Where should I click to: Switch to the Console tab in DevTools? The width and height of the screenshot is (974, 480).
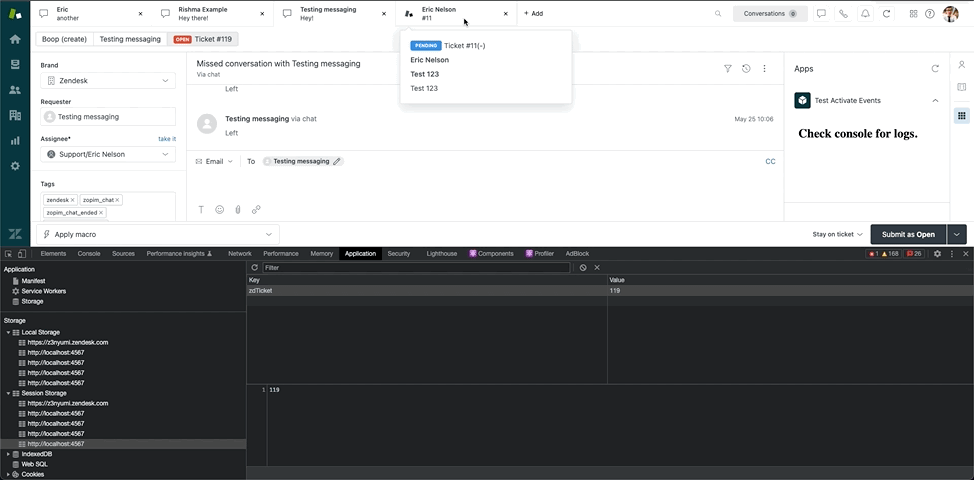point(89,254)
